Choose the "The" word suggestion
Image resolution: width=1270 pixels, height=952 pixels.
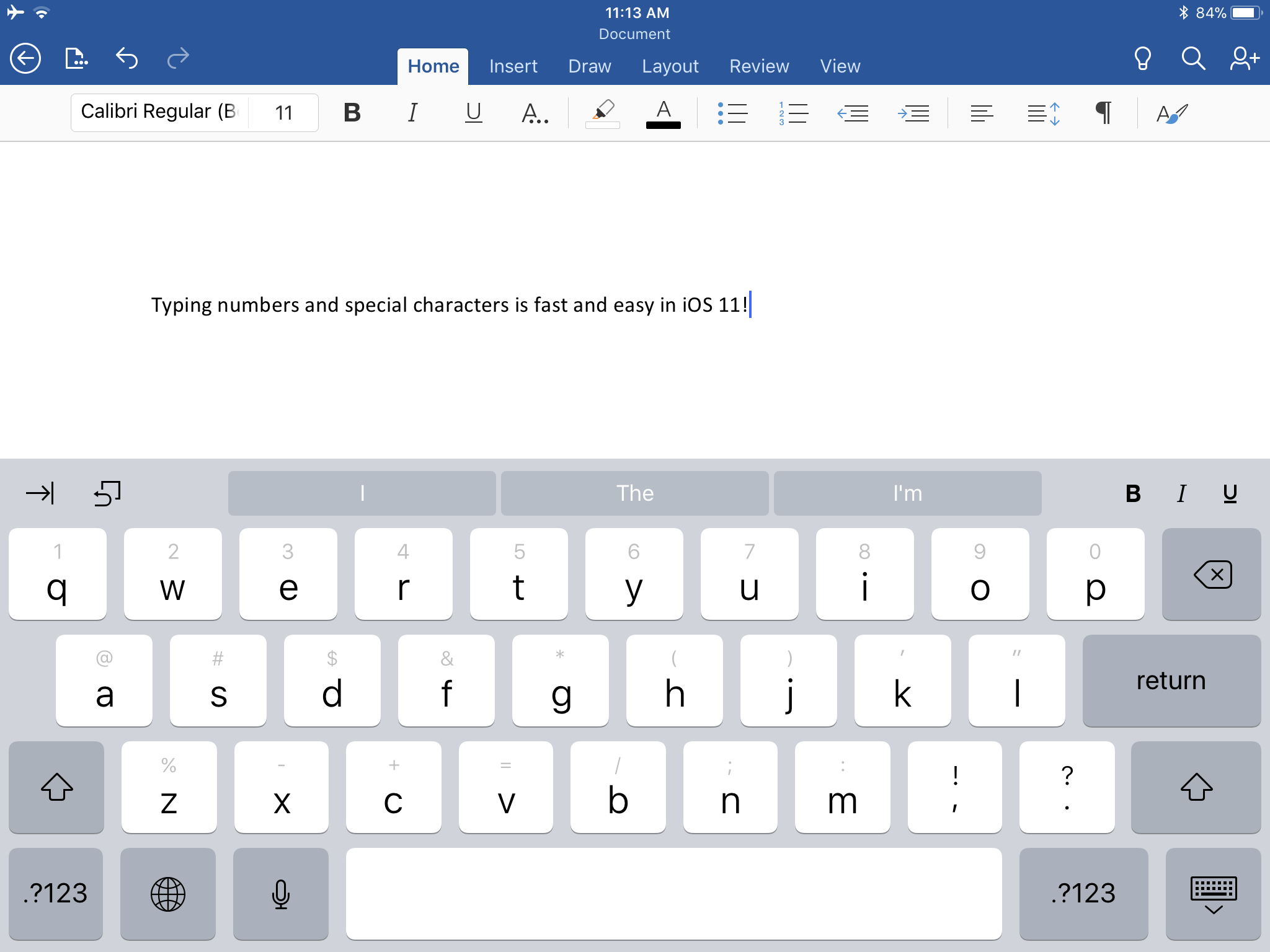coord(634,493)
